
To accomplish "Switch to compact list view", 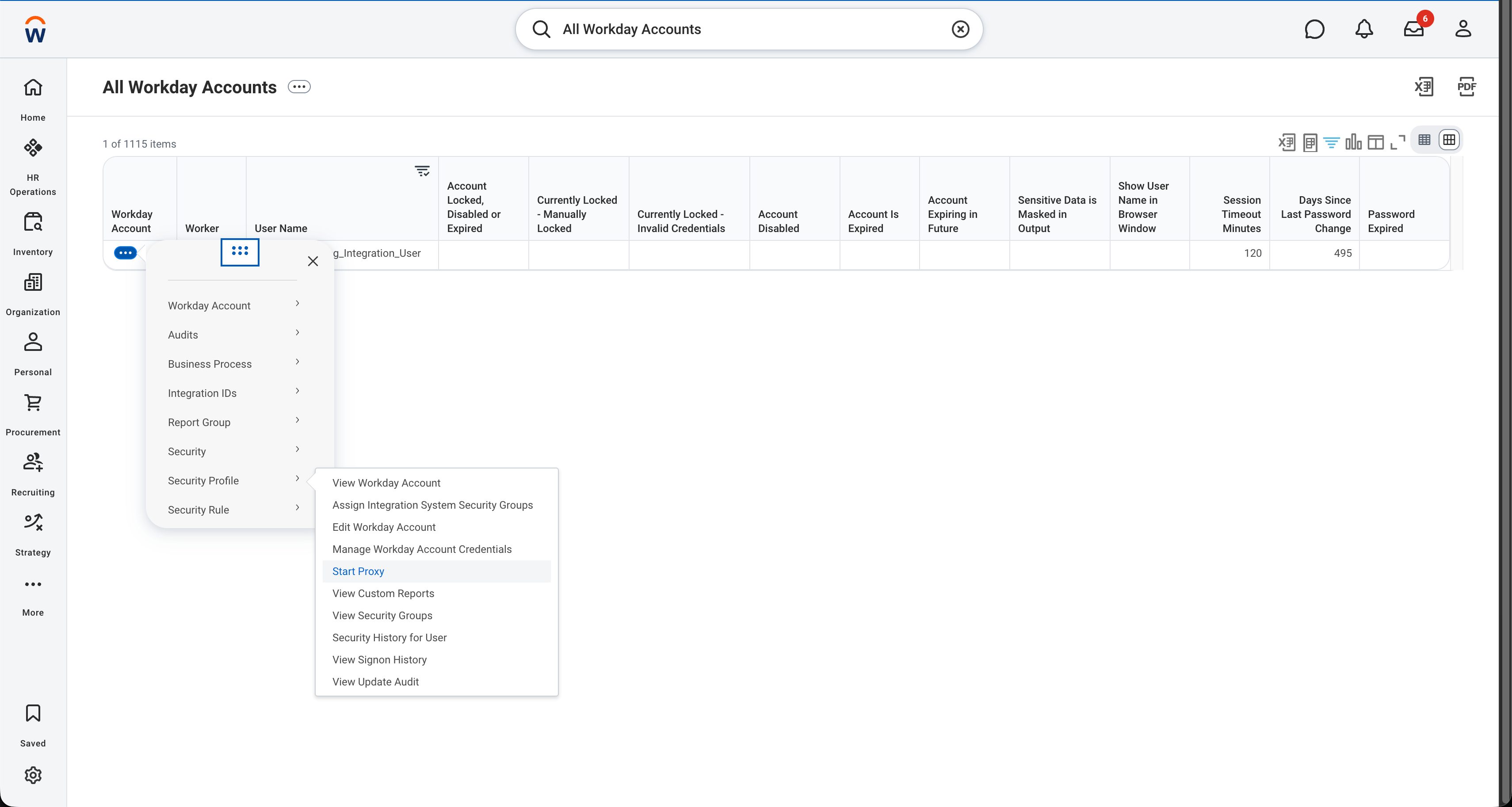I will (x=1424, y=140).
